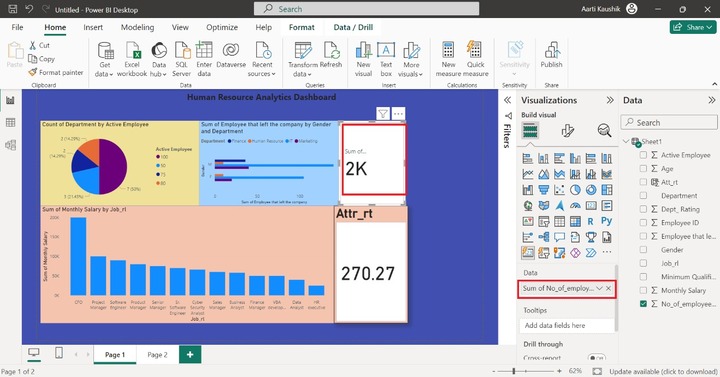Switch to the Insert ribbon tab
This screenshot has width=720, height=377.
point(93,27)
